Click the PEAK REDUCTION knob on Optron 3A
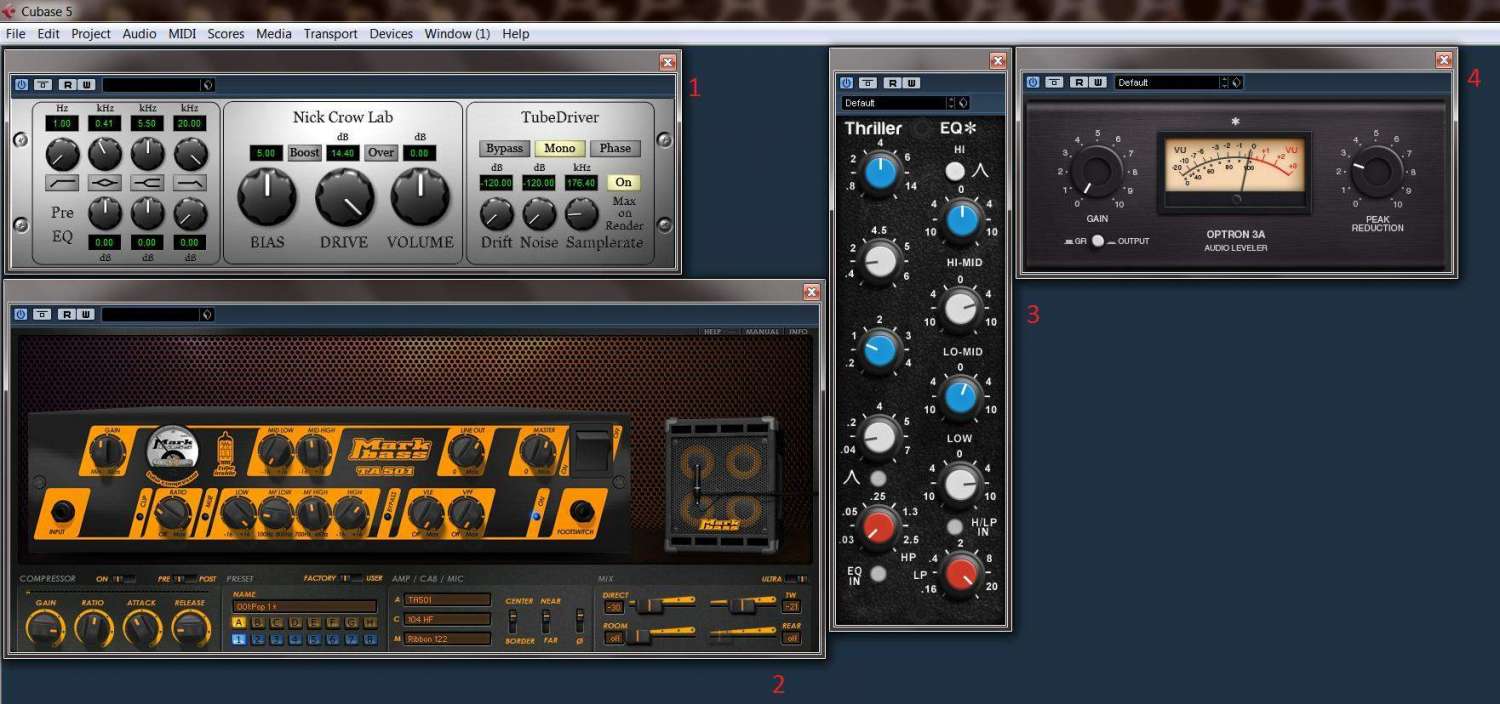 1377,171
